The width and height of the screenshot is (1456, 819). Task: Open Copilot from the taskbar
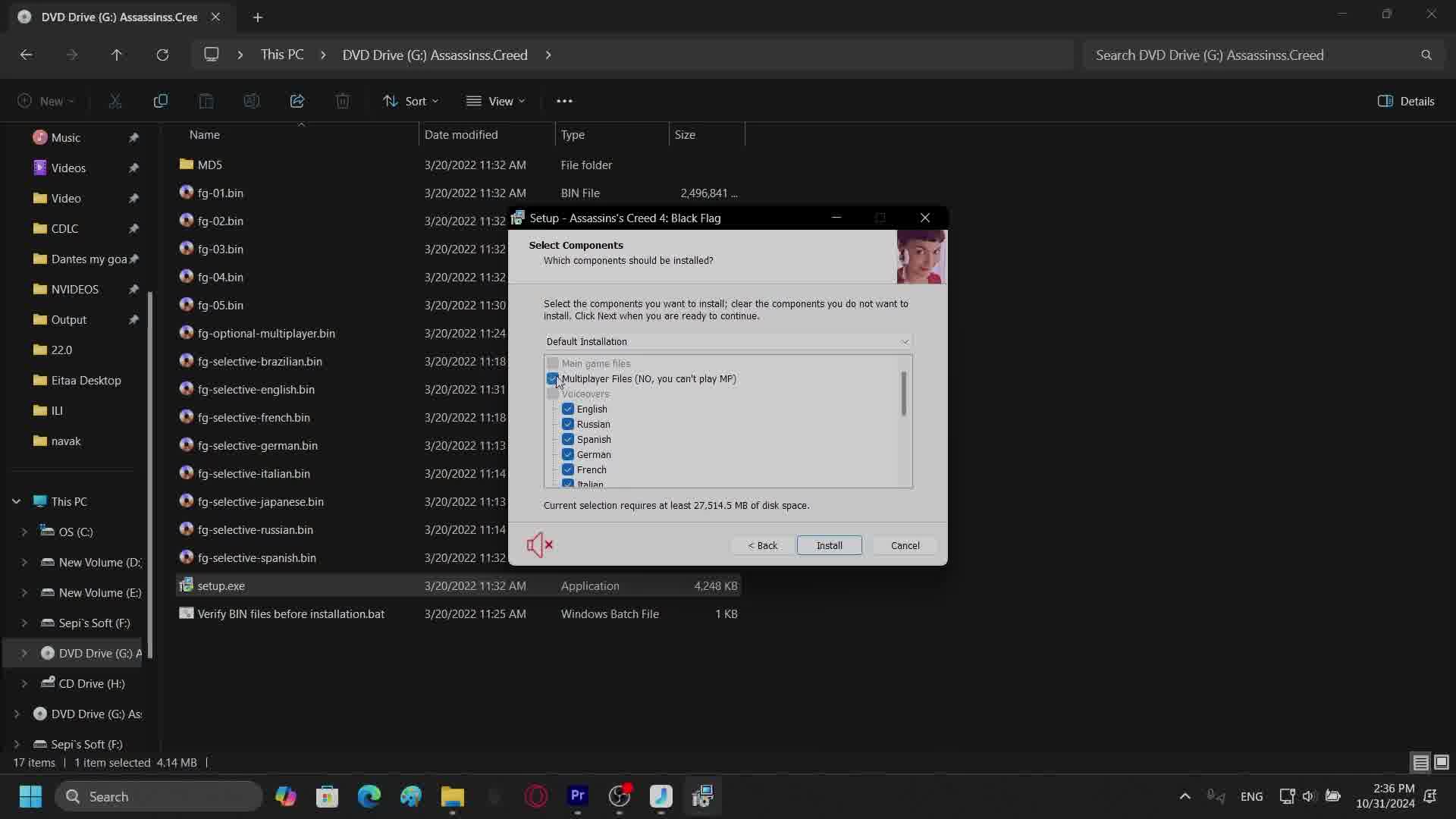[285, 796]
